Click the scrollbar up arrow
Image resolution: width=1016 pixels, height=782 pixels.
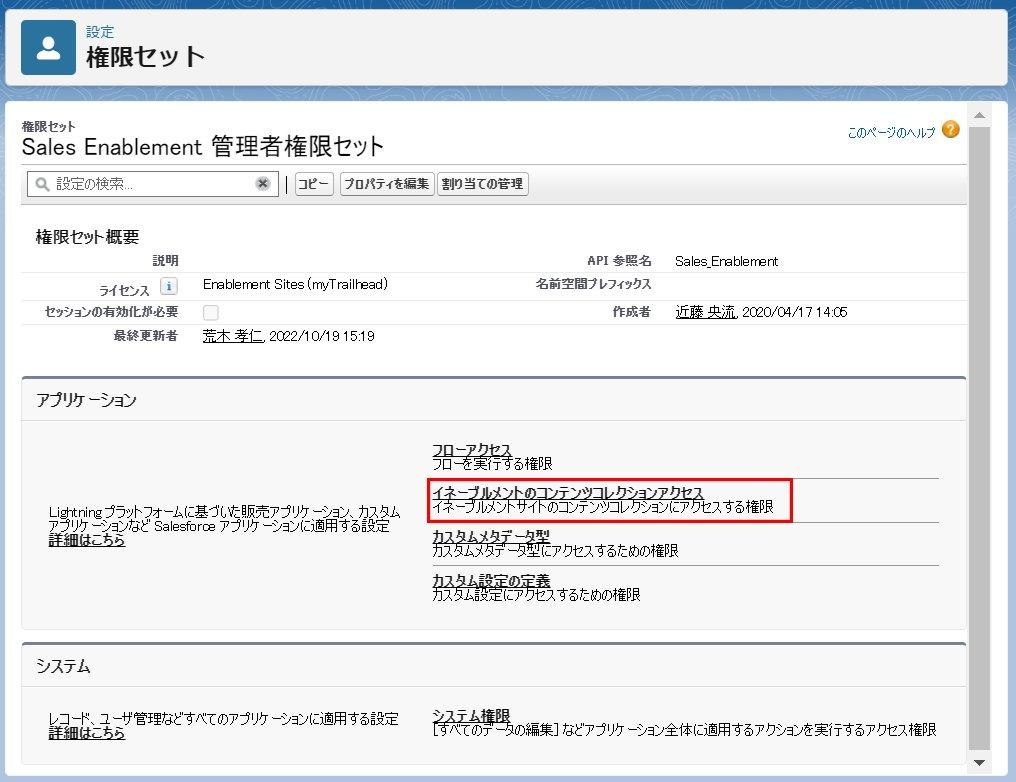pos(979,115)
